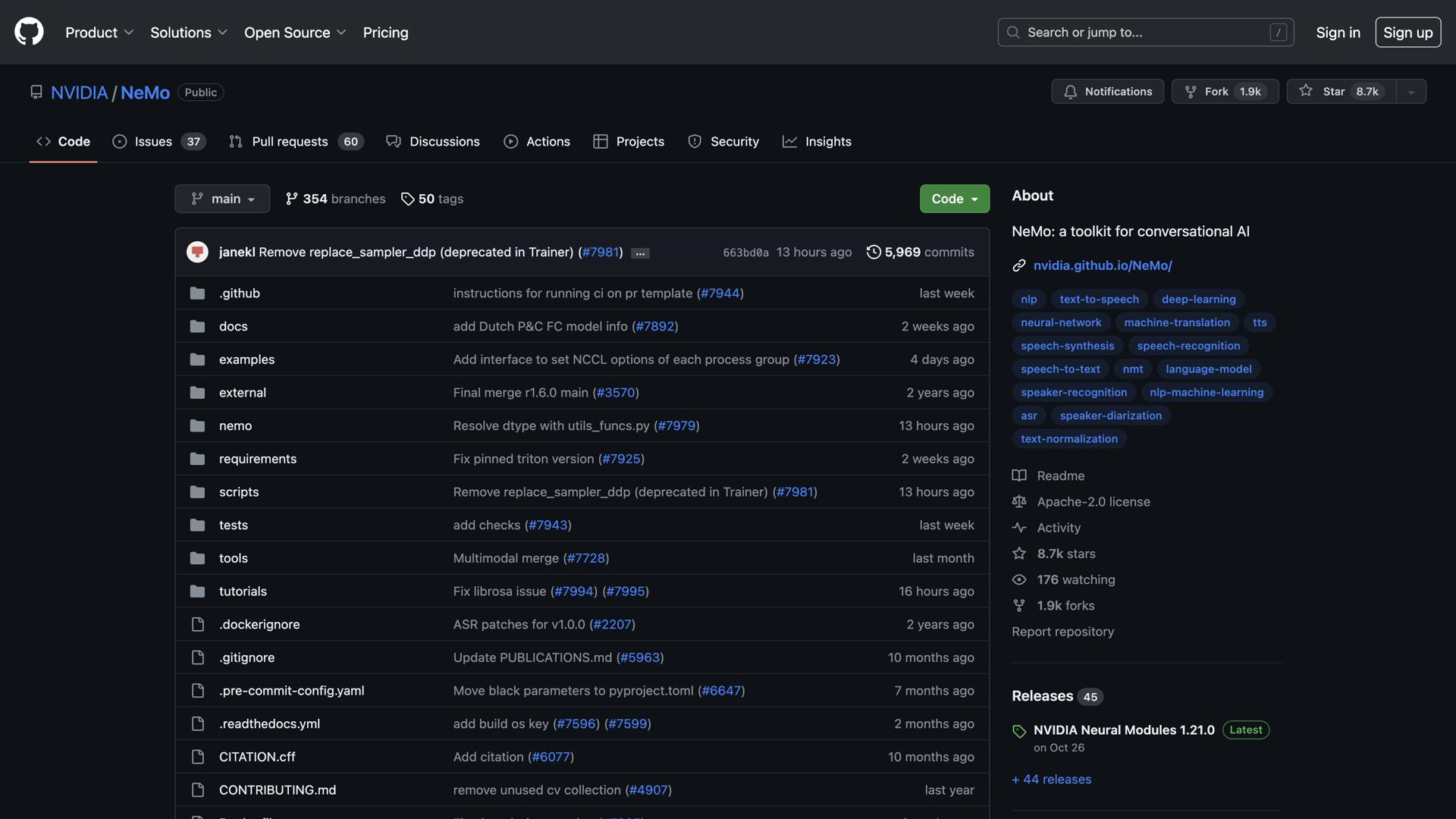The image size is (1456, 819).
Task: Click the Sign up button
Action: point(1407,33)
